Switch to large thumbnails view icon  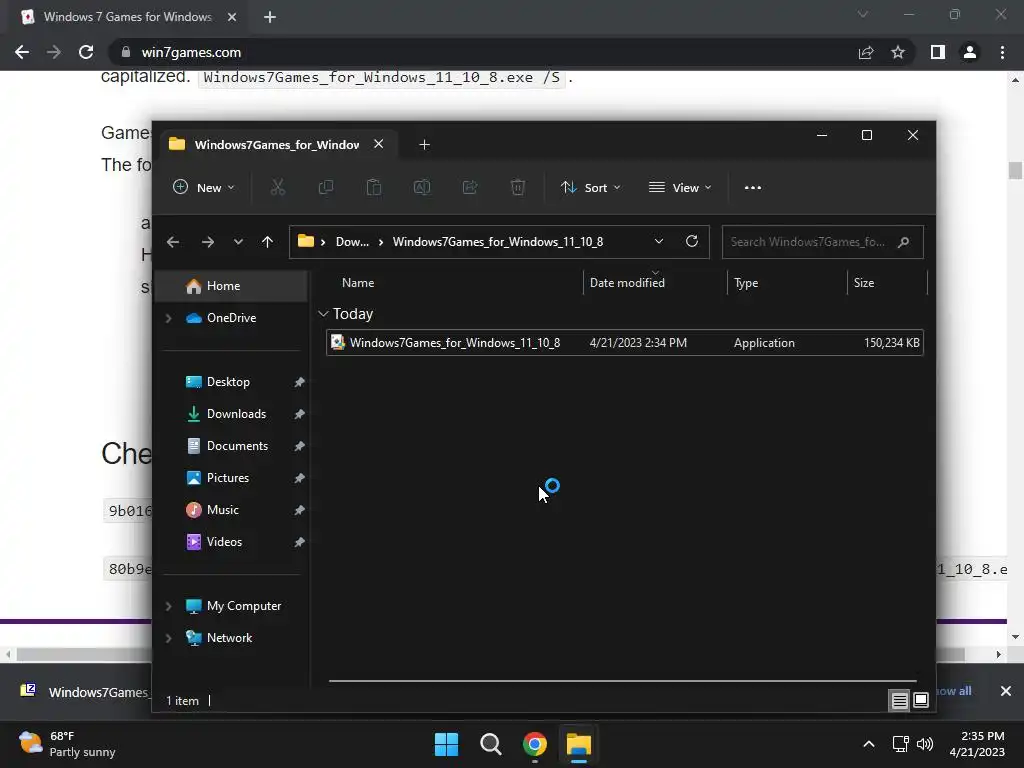[921, 701]
